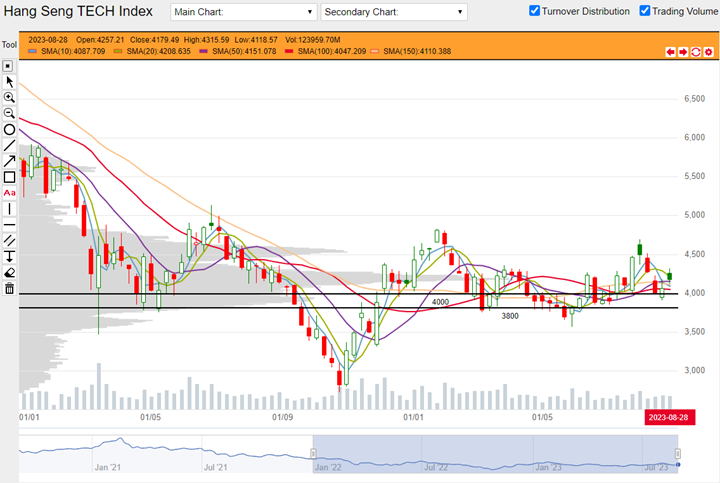
Task: Select the Aa text annotation tool
Action: [x=9, y=193]
